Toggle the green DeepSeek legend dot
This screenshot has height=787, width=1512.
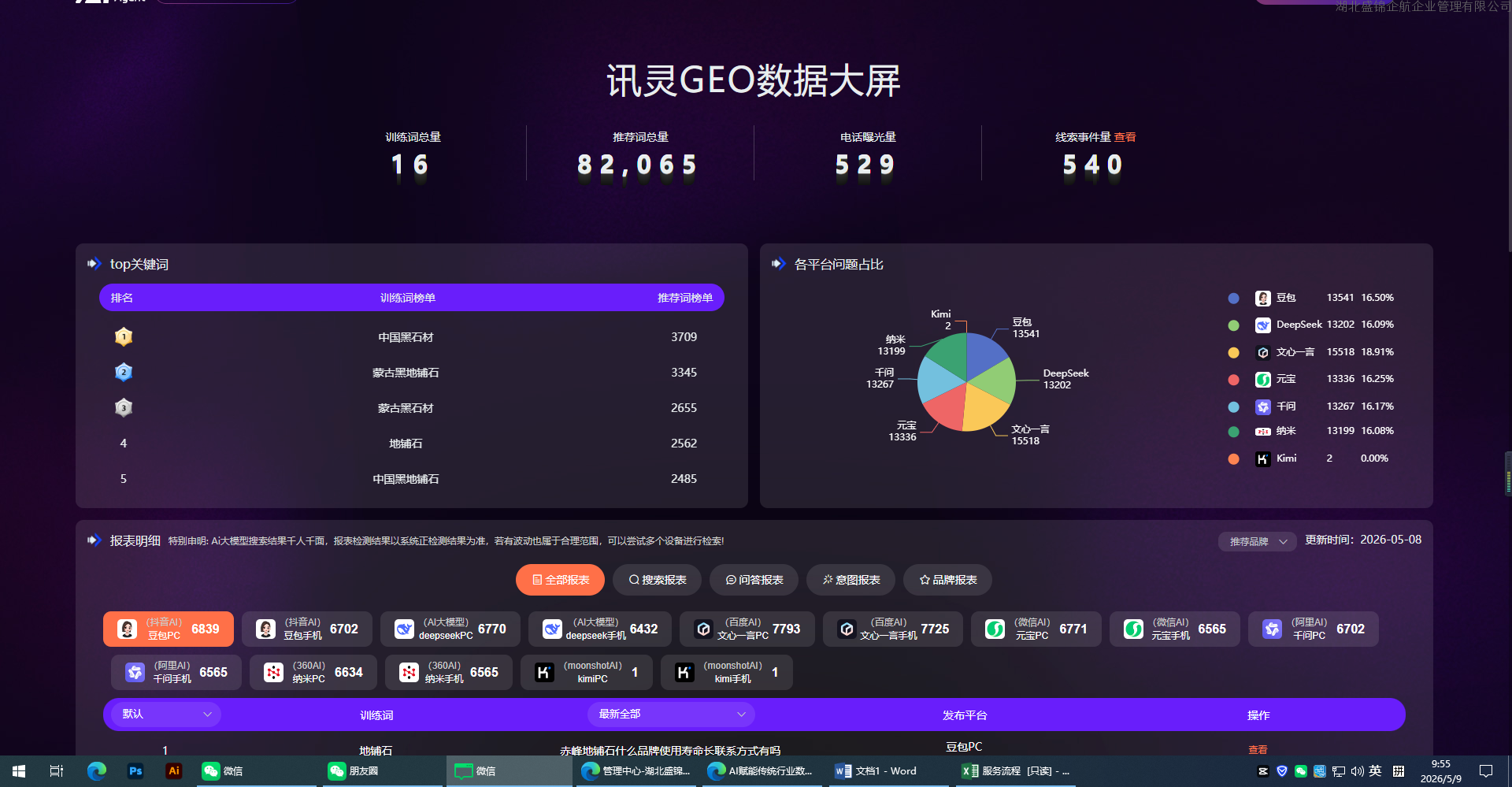pos(1234,325)
